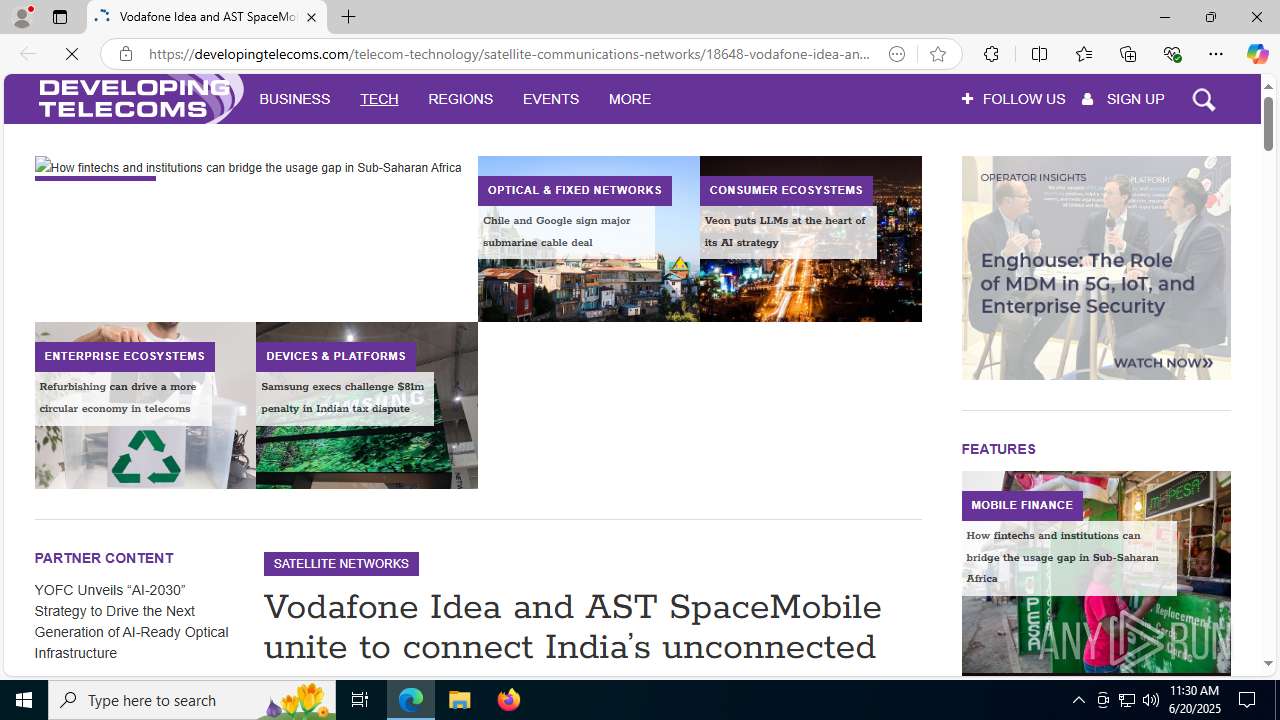The image size is (1280, 720).
Task: Open ENTERPRISE ECOSYSTEMS category
Action: pos(124,356)
